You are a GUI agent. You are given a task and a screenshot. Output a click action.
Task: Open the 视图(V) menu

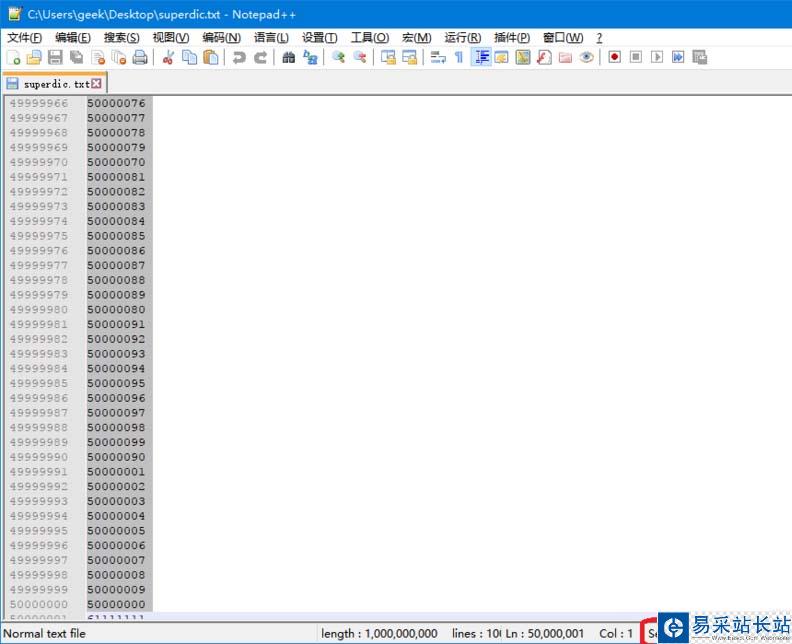(x=171, y=37)
